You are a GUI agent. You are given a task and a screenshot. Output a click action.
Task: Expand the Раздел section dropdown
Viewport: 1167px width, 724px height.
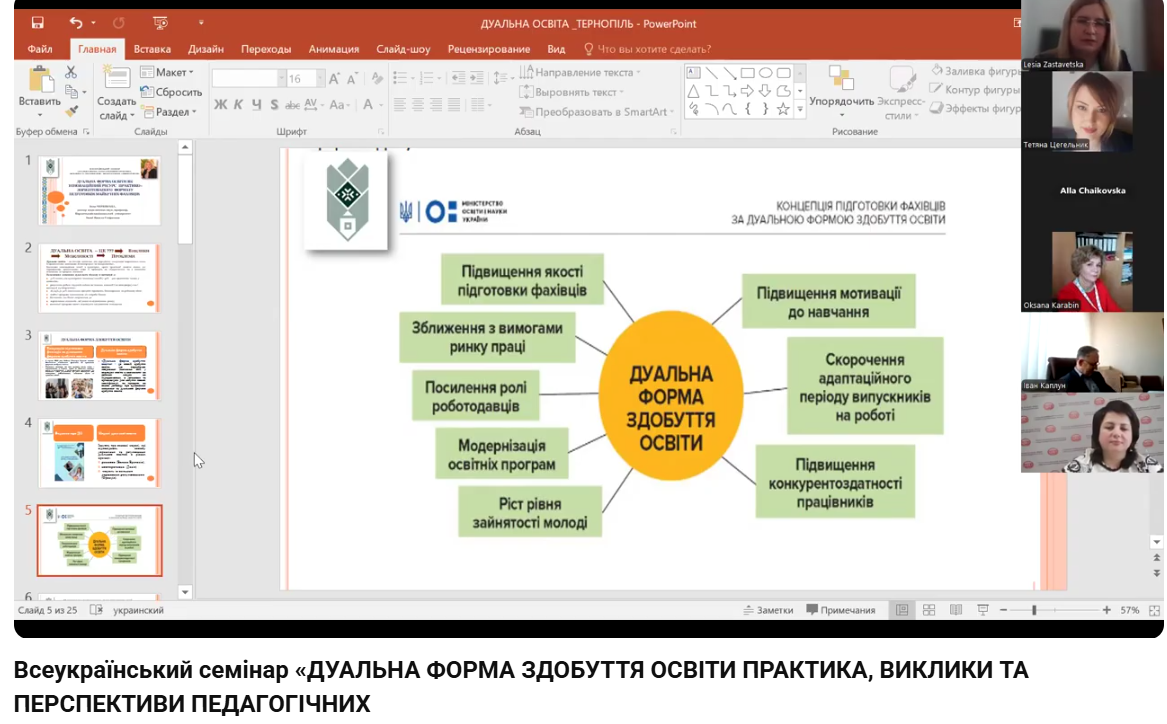[168, 112]
